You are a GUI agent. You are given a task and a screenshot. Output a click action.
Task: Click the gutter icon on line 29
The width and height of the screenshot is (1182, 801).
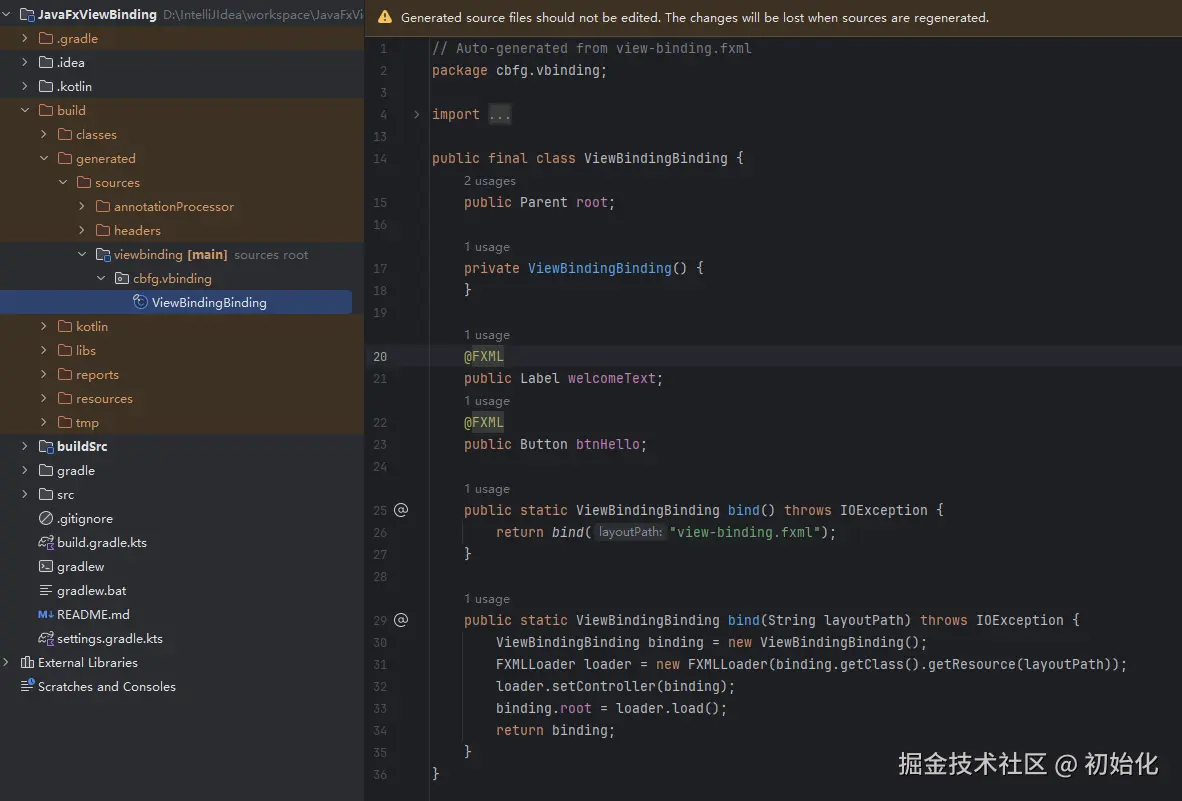401,620
